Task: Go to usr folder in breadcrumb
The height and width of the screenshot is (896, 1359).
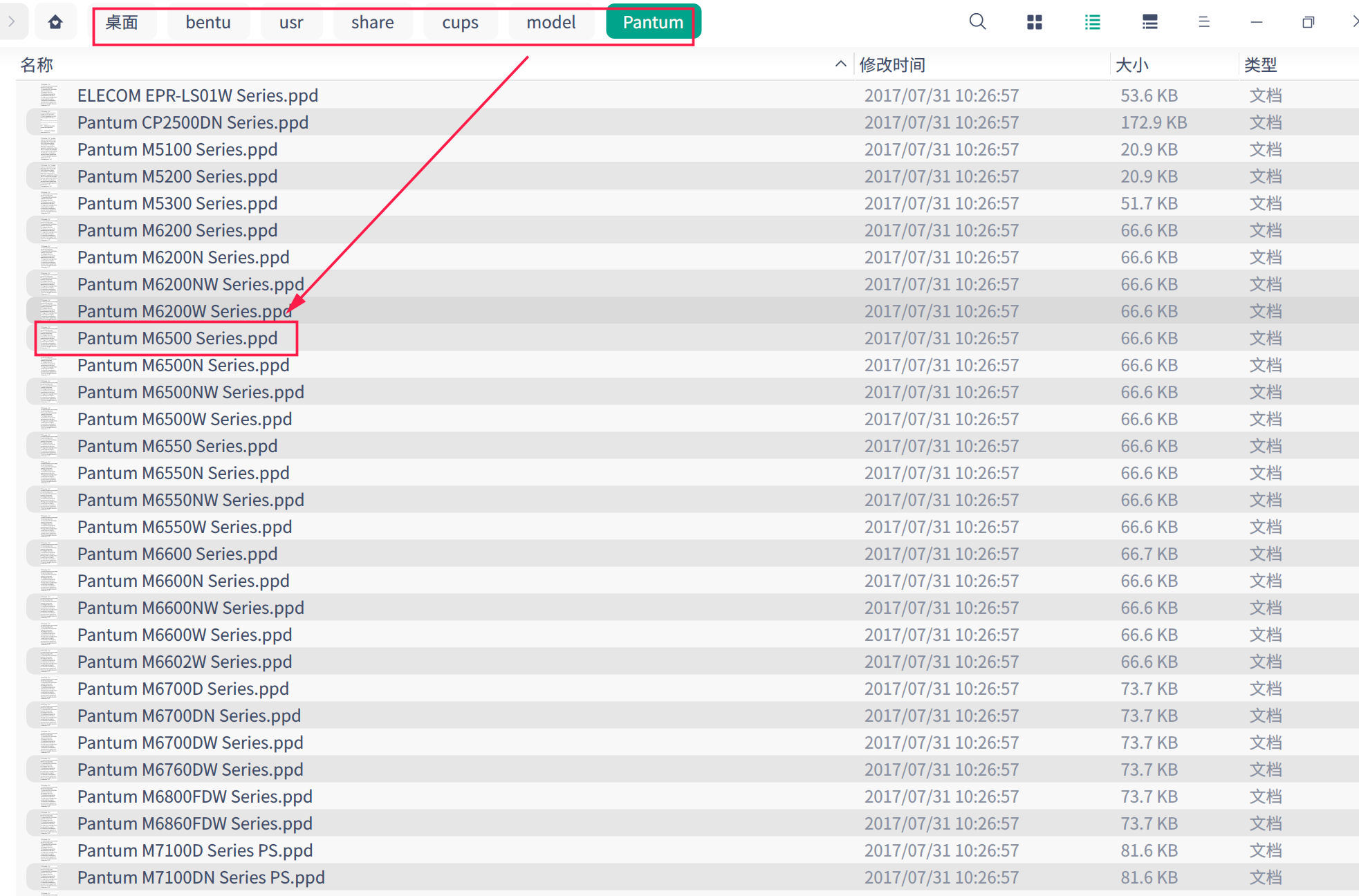Action: pyautogui.click(x=291, y=22)
